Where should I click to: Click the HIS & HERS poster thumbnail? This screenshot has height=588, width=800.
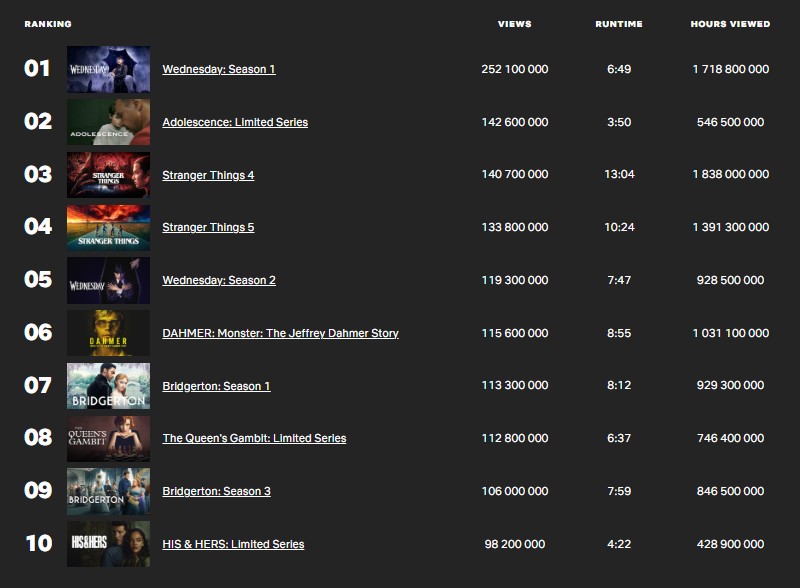pyautogui.click(x=108, y=543)
